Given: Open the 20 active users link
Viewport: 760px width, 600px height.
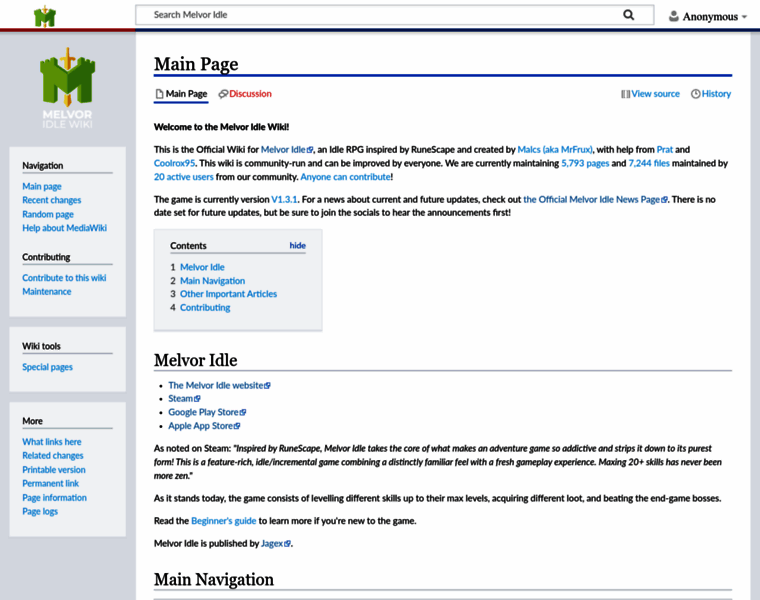Looking at the screenshot, I should click(x=184, y=177).
